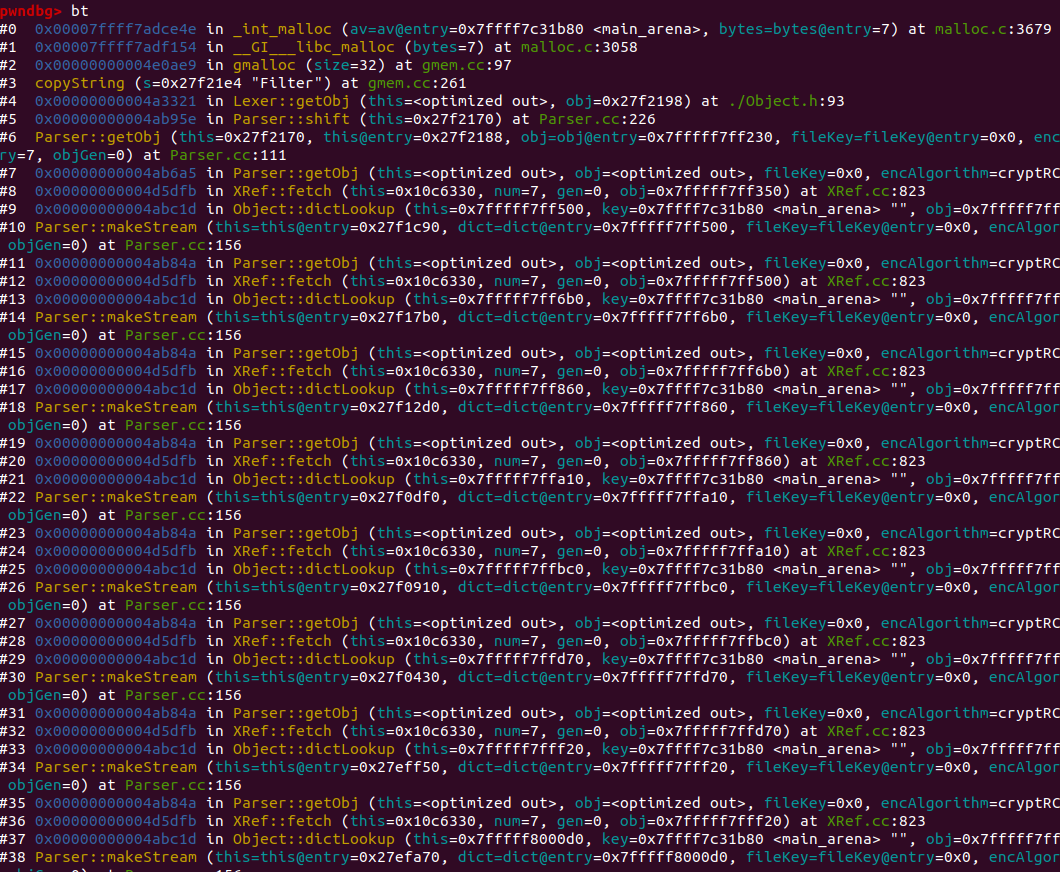Click 'Parser::makeStream' in frame #10
This screenshot has width=1060, height=872.
[116, 228]
